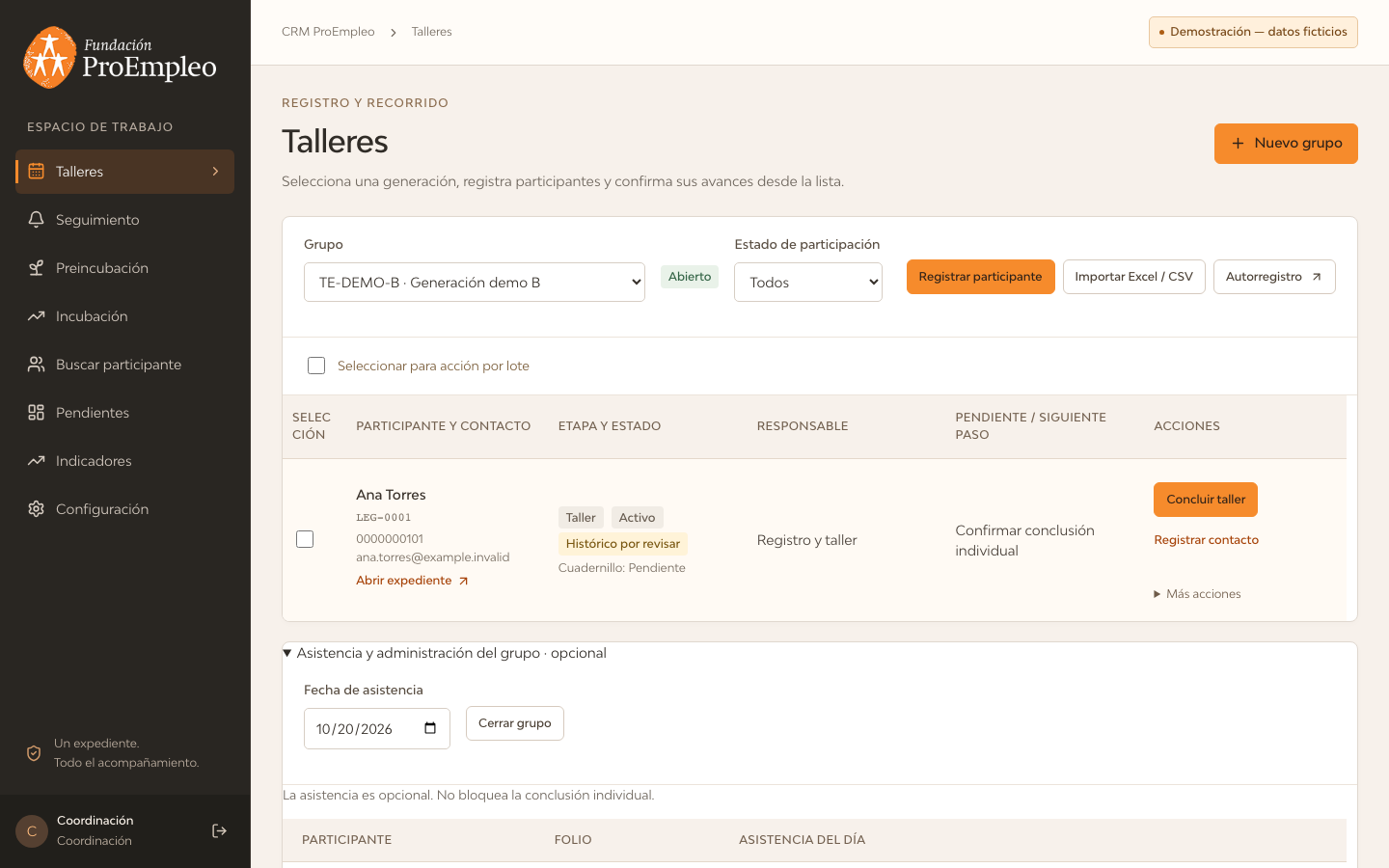The image size is (1389, 868).
Task: Open the Estado de participación dropdown
Action: point(808,283)
